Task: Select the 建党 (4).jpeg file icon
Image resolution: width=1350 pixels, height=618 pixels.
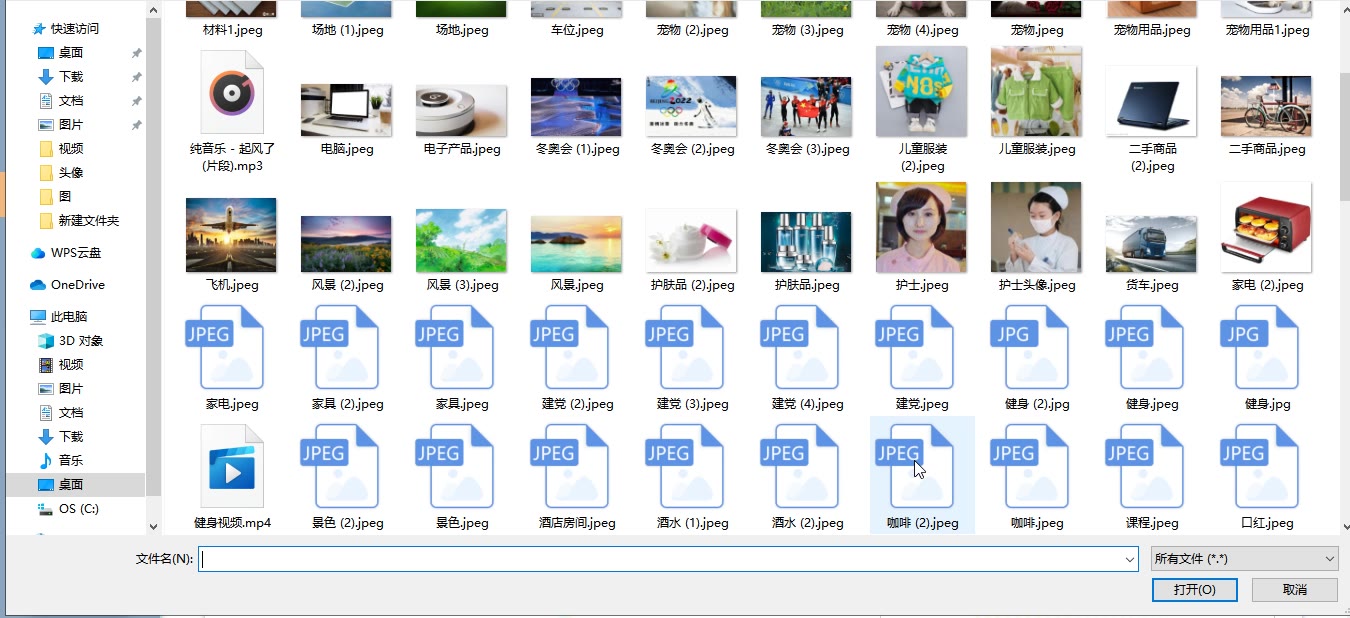Action: [x=800, y=346]
